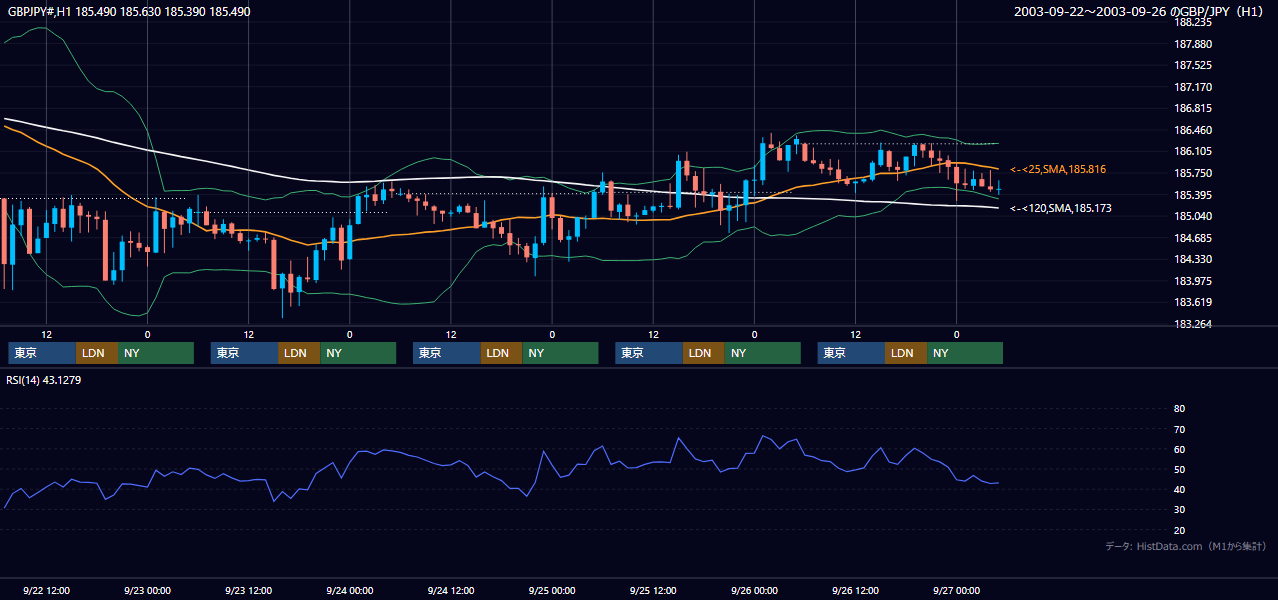Select the 9/25 12:00 time label
Image resolution: width=1278 pixels, height=600 pixels.
[x=653, y=591]
